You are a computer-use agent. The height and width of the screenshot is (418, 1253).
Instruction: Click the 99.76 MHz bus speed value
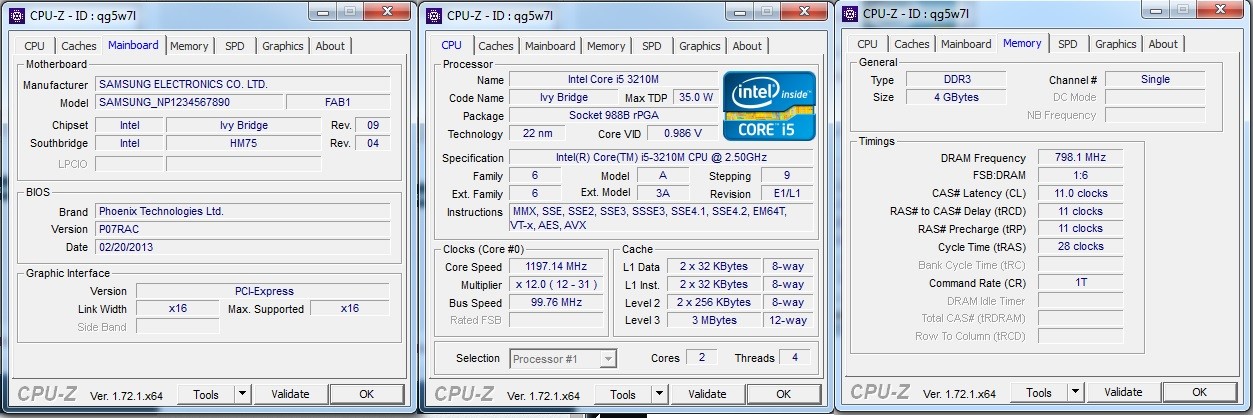(558, 303)
